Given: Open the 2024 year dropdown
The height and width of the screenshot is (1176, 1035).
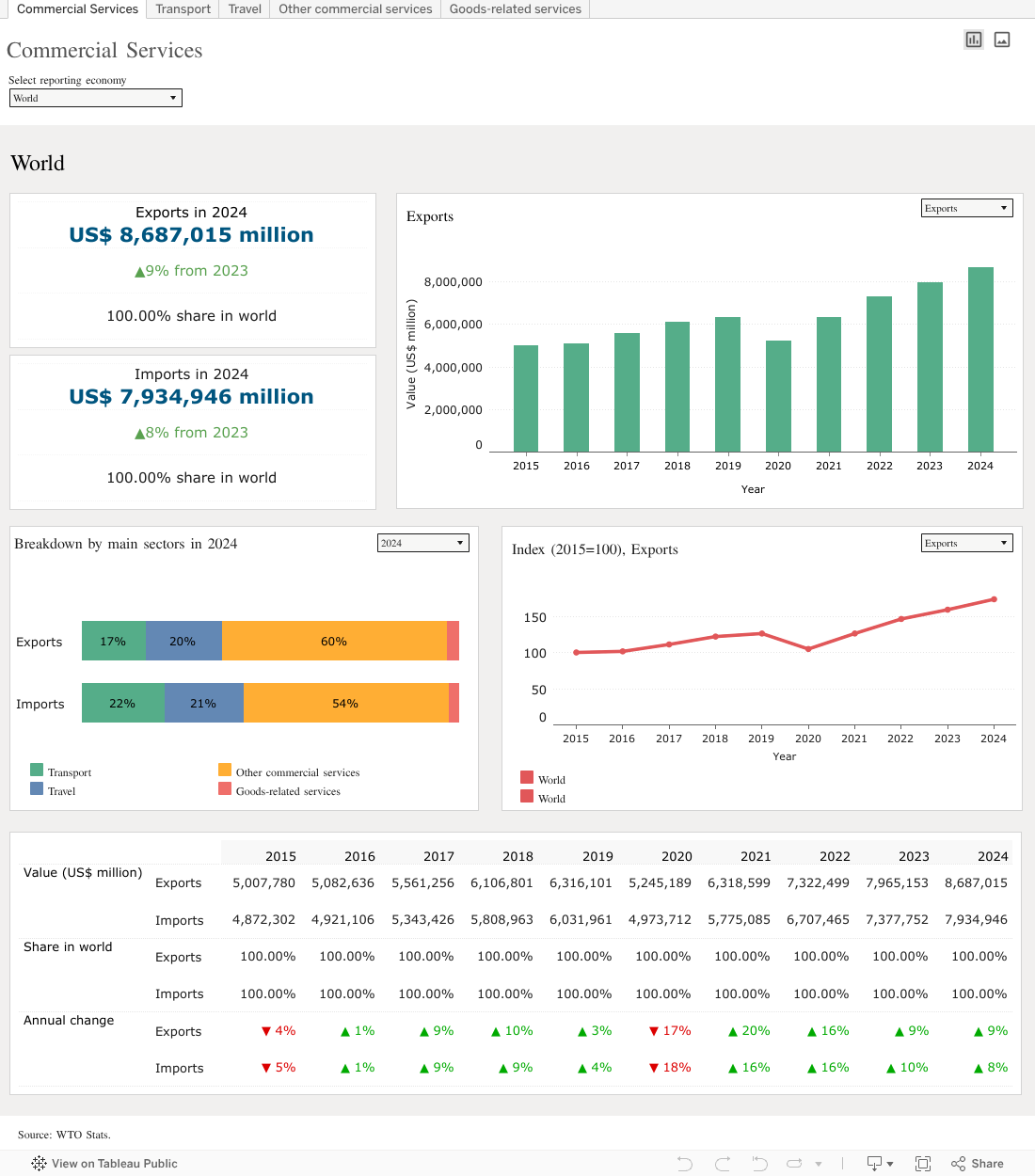Looking at the screenshot, I should pos(422,543).
